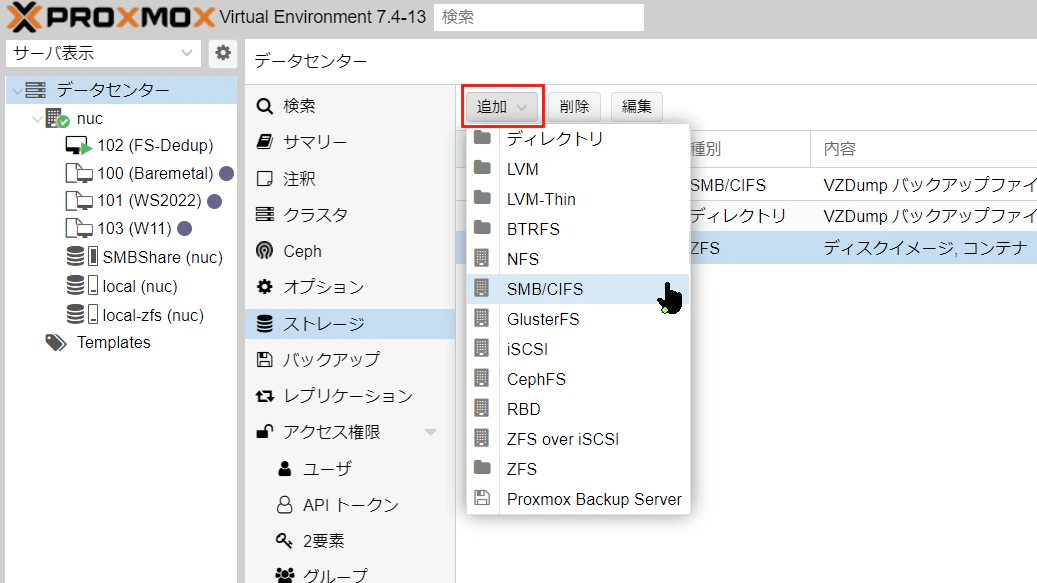Click the Proxmox Backup Server floppy icon
1037x583 pixels.
coord(482,498)
